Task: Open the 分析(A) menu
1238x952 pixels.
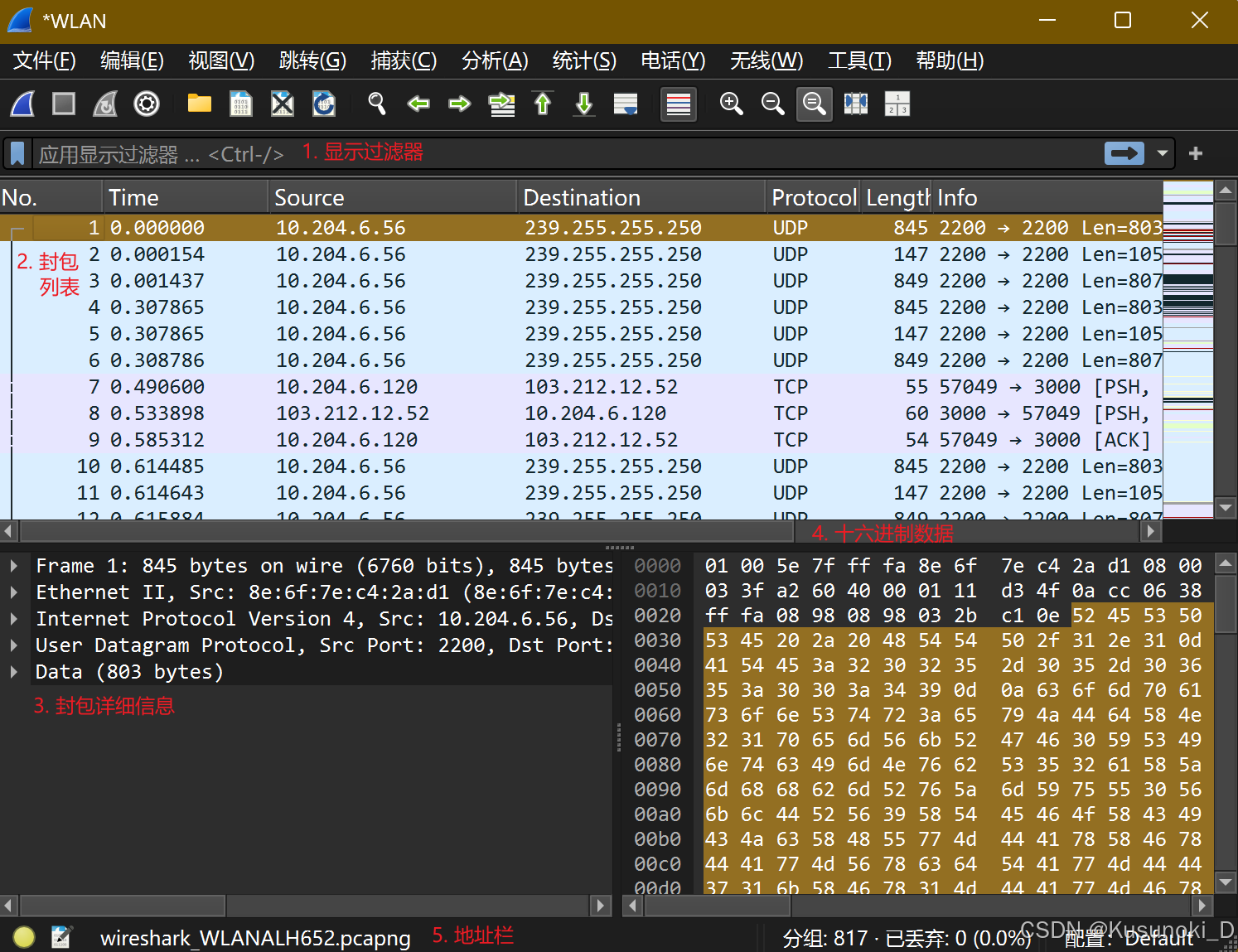Action: tap(495, 60)
